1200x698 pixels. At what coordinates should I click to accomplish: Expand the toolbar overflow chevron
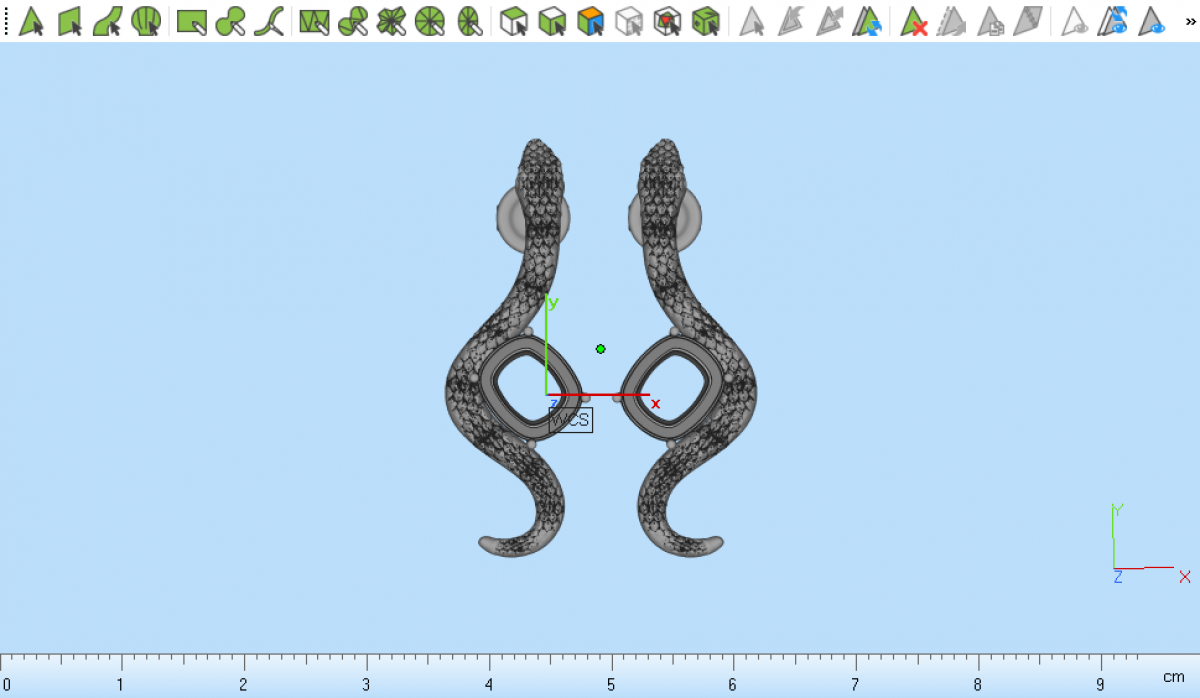pos(1190,21)
